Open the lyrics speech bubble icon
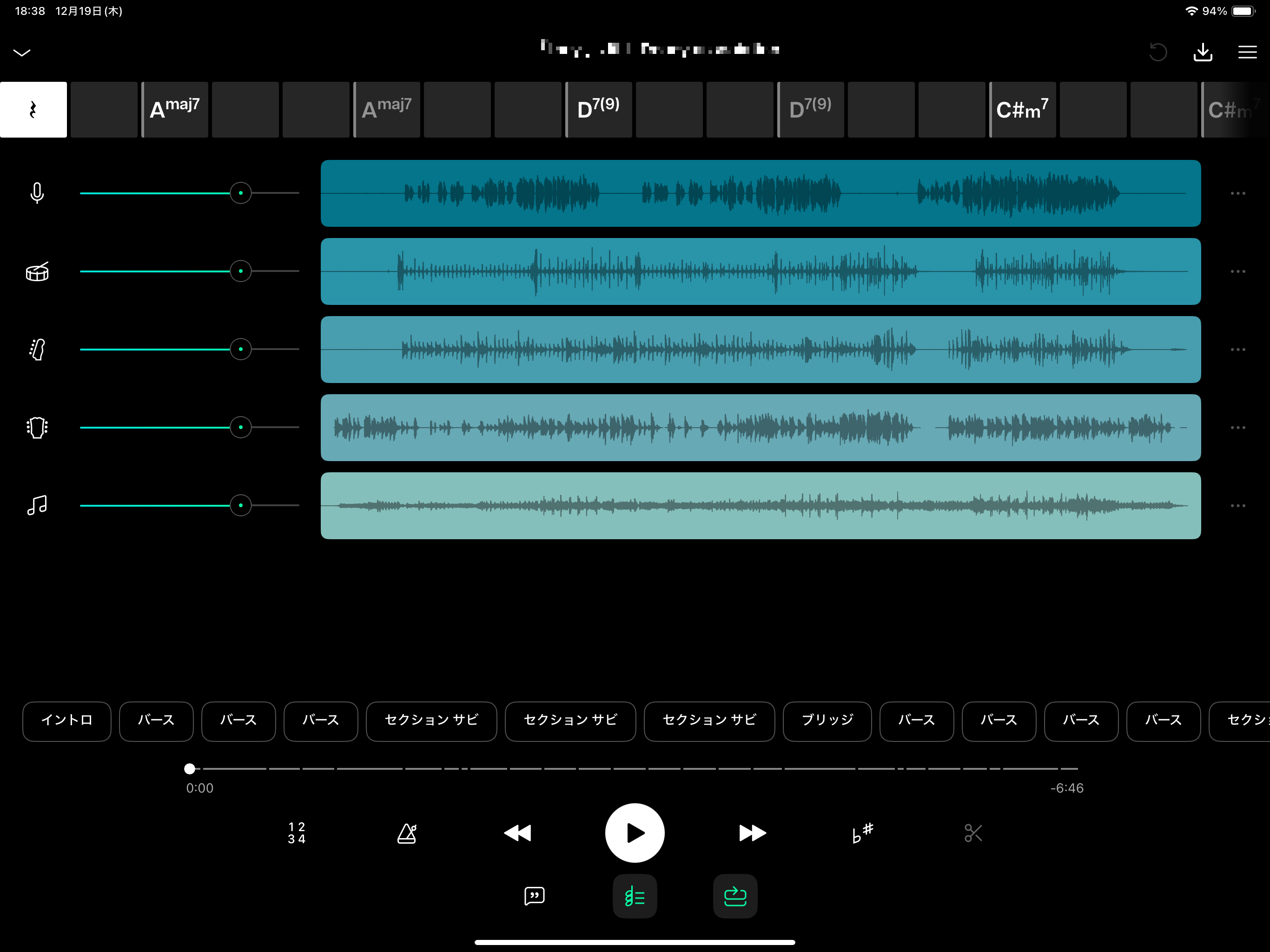The image size is (1270, 952). coord(535,896)
